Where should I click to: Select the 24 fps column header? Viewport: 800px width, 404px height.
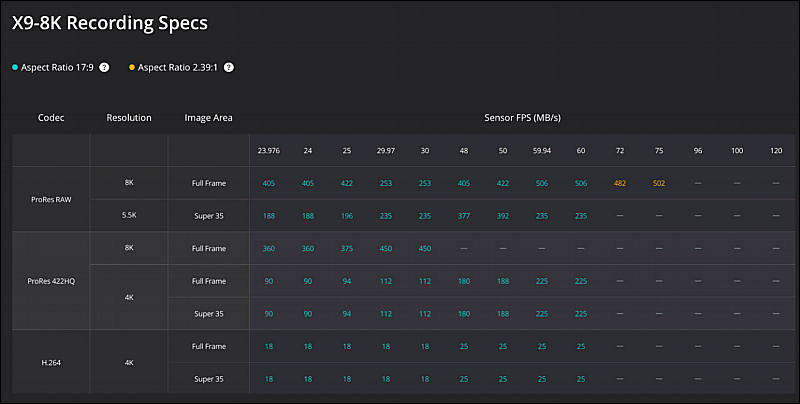(x=308, y=151)
